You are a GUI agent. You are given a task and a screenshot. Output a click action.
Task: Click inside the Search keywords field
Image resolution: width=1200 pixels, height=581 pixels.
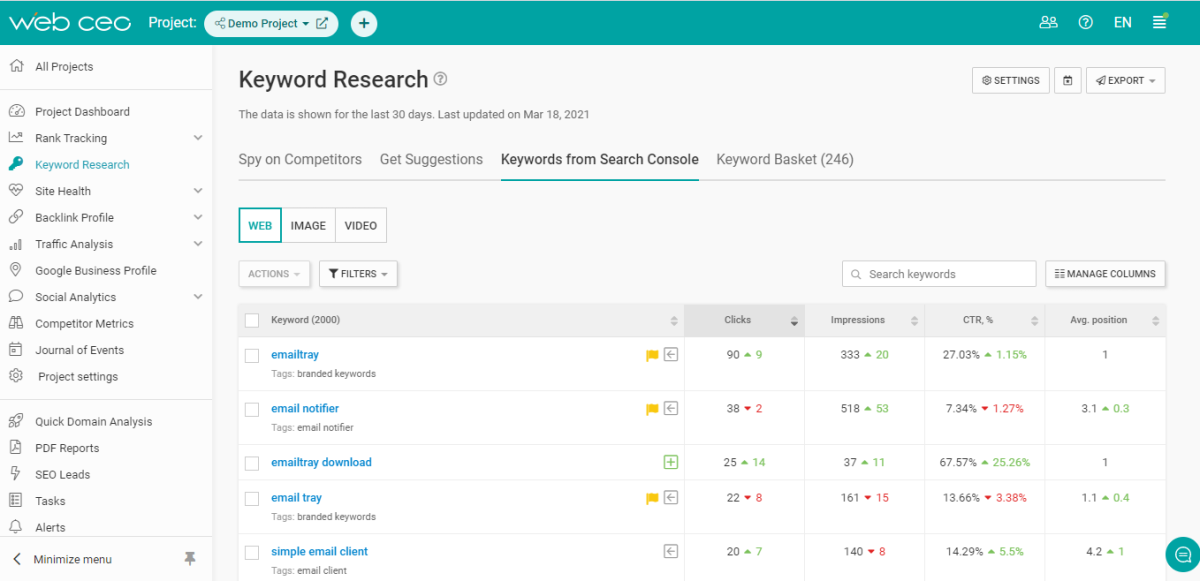pyautogui.click(x=938, y=273)
